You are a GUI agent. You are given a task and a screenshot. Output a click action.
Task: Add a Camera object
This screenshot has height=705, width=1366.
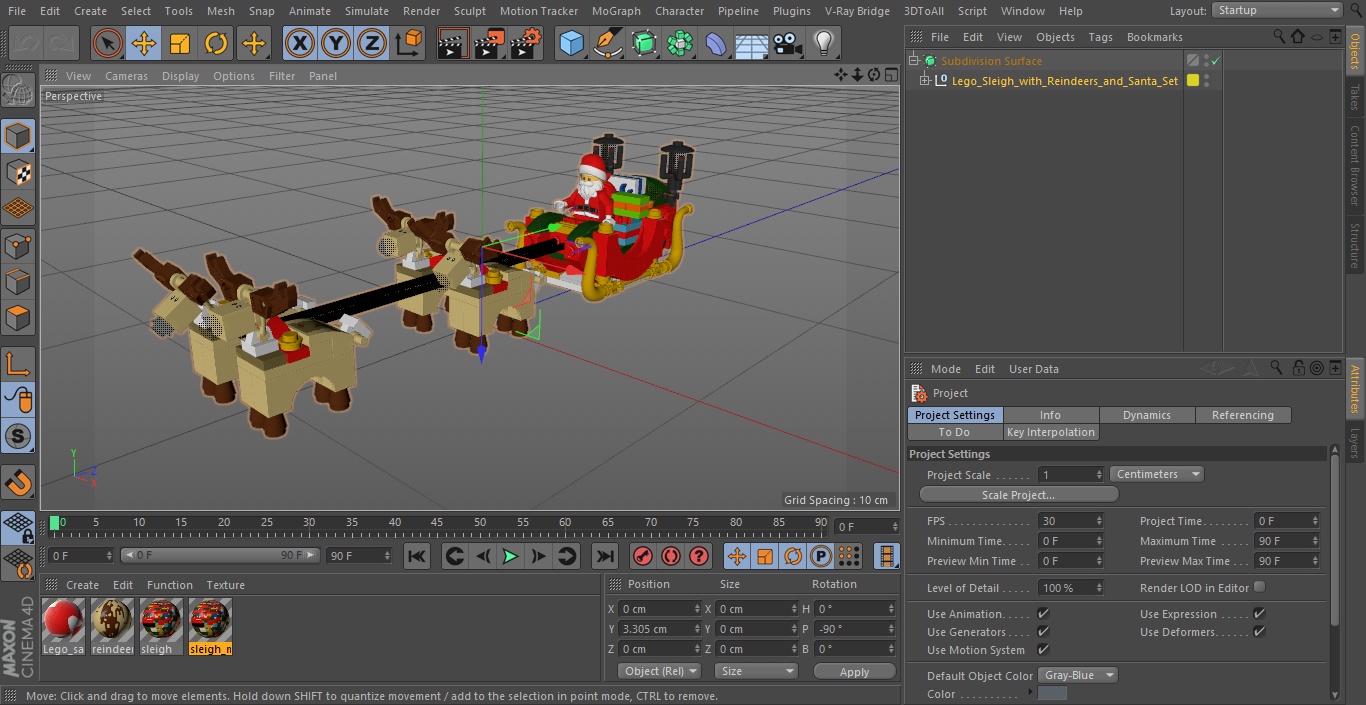click(x=788, y=43)
